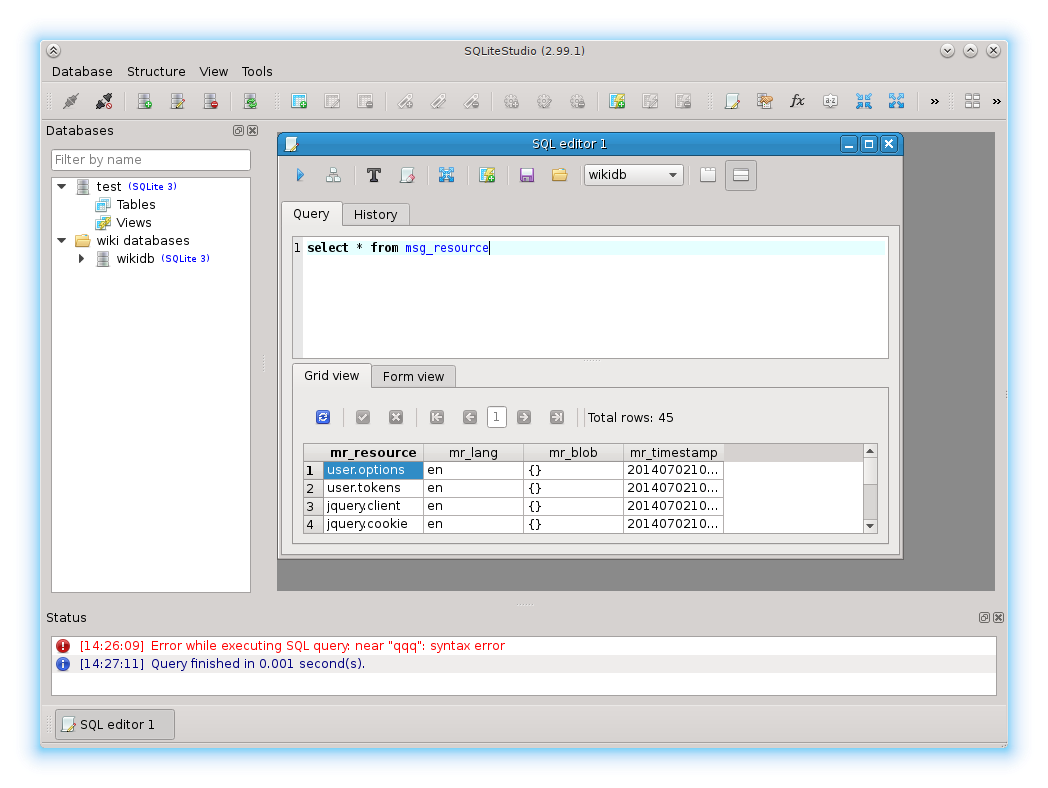This screenshot has width=1048, height=788.
Task: Show more main toolbar items chevron
Action: (934, 102)
